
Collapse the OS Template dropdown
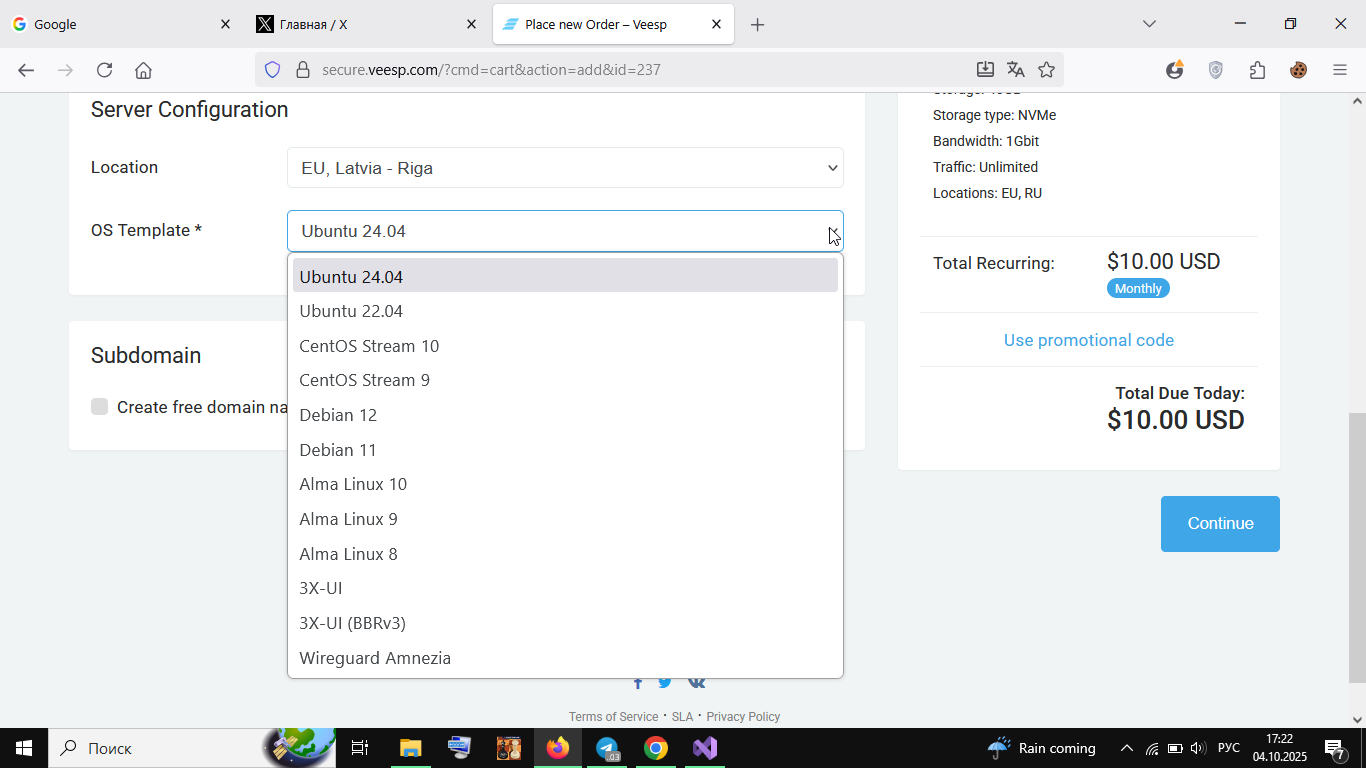point(565,231)
